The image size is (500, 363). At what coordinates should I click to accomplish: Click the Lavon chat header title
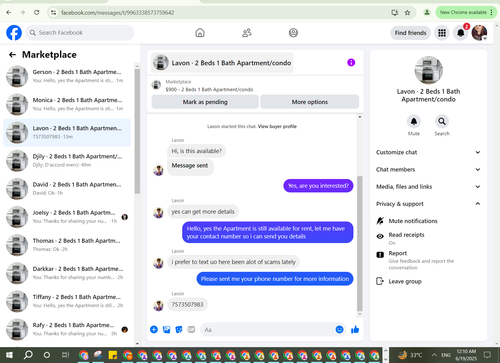[222, 63]
